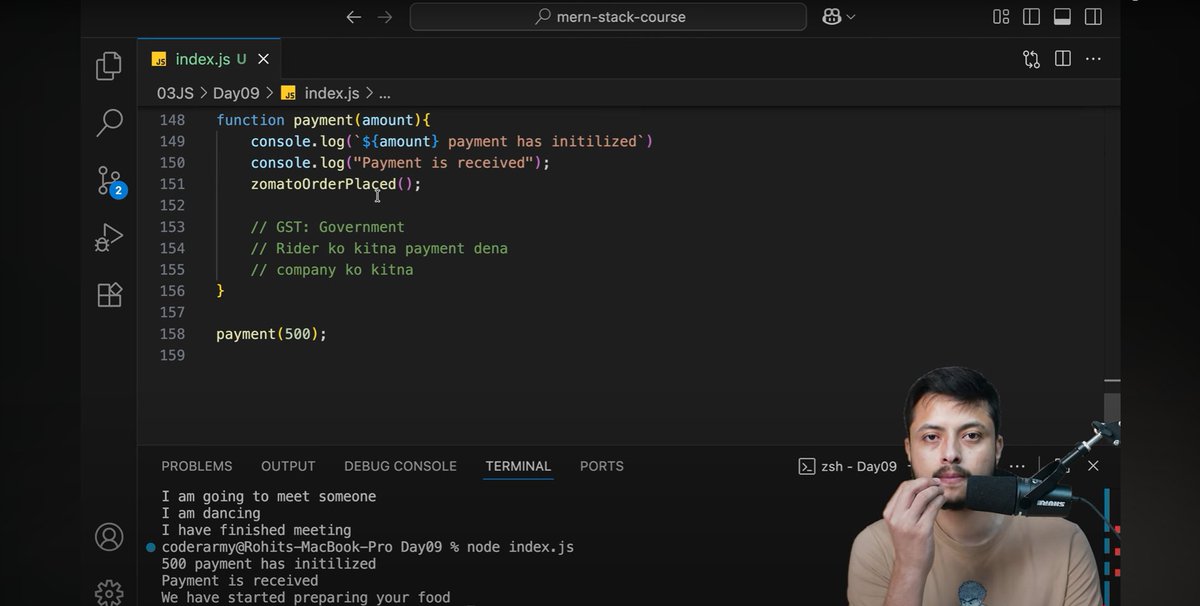The width and height of the screenshot is (1200, 606).
Task: Split the editor right
Action: coord(1062,59)
